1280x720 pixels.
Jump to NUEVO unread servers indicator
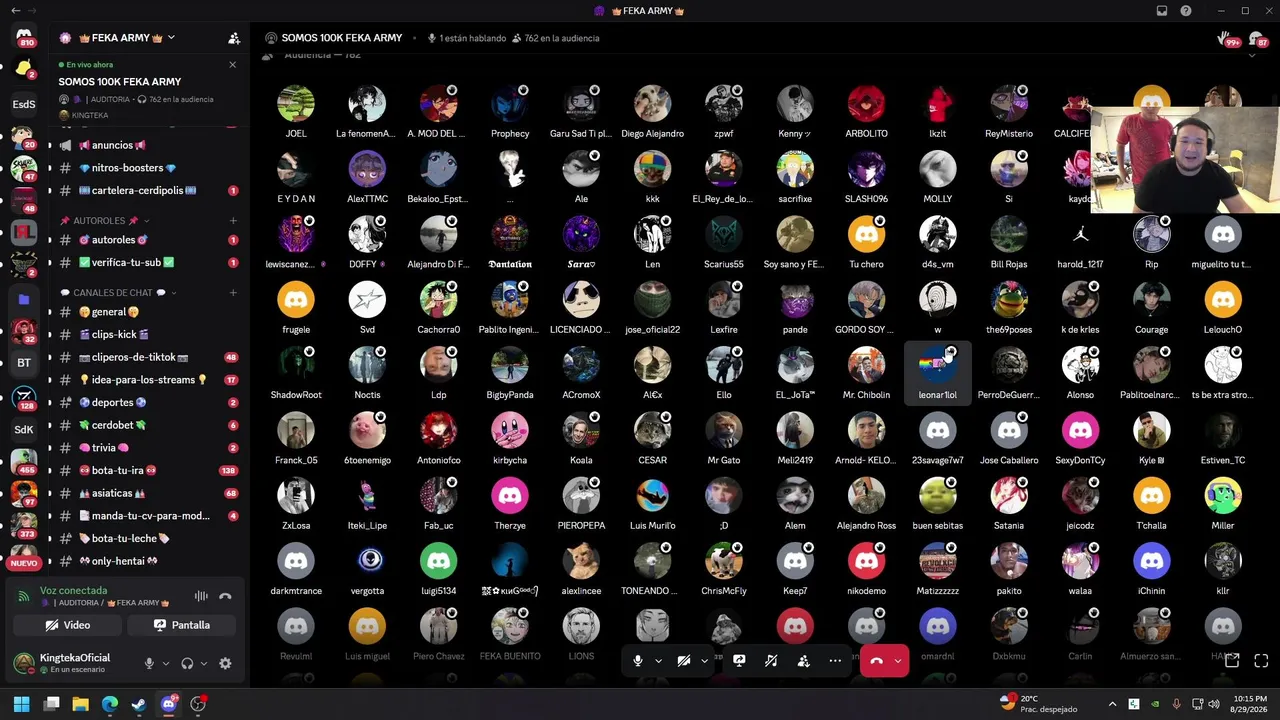tap(23, 563)
